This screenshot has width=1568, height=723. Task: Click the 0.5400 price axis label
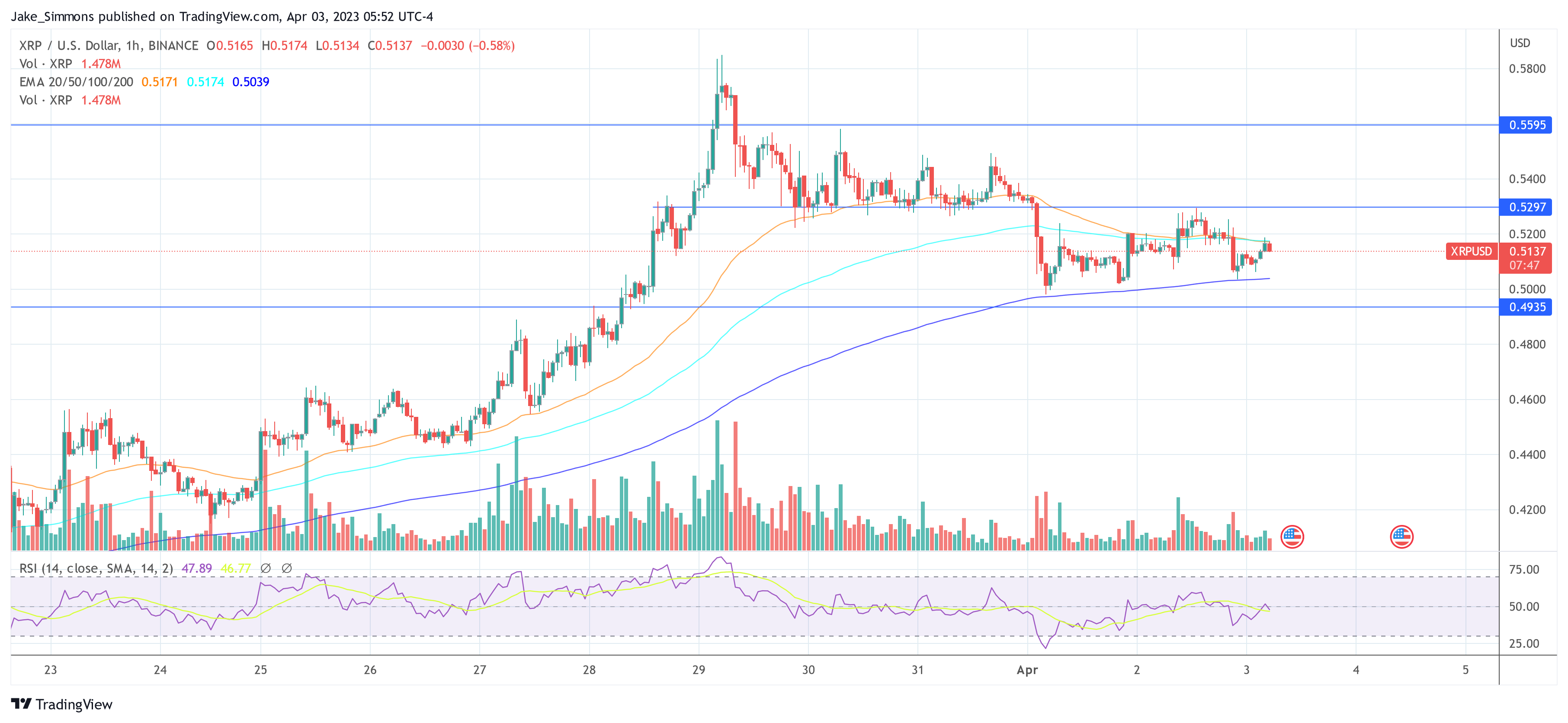(x=1527, y=179)
